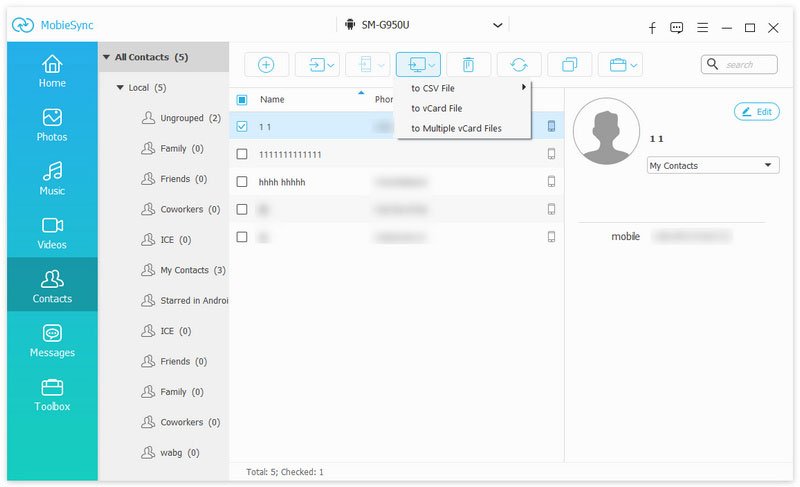The image size is (800, 487).
Task: Sort contacts by the Name column header
Action: (x=273, y=100)
